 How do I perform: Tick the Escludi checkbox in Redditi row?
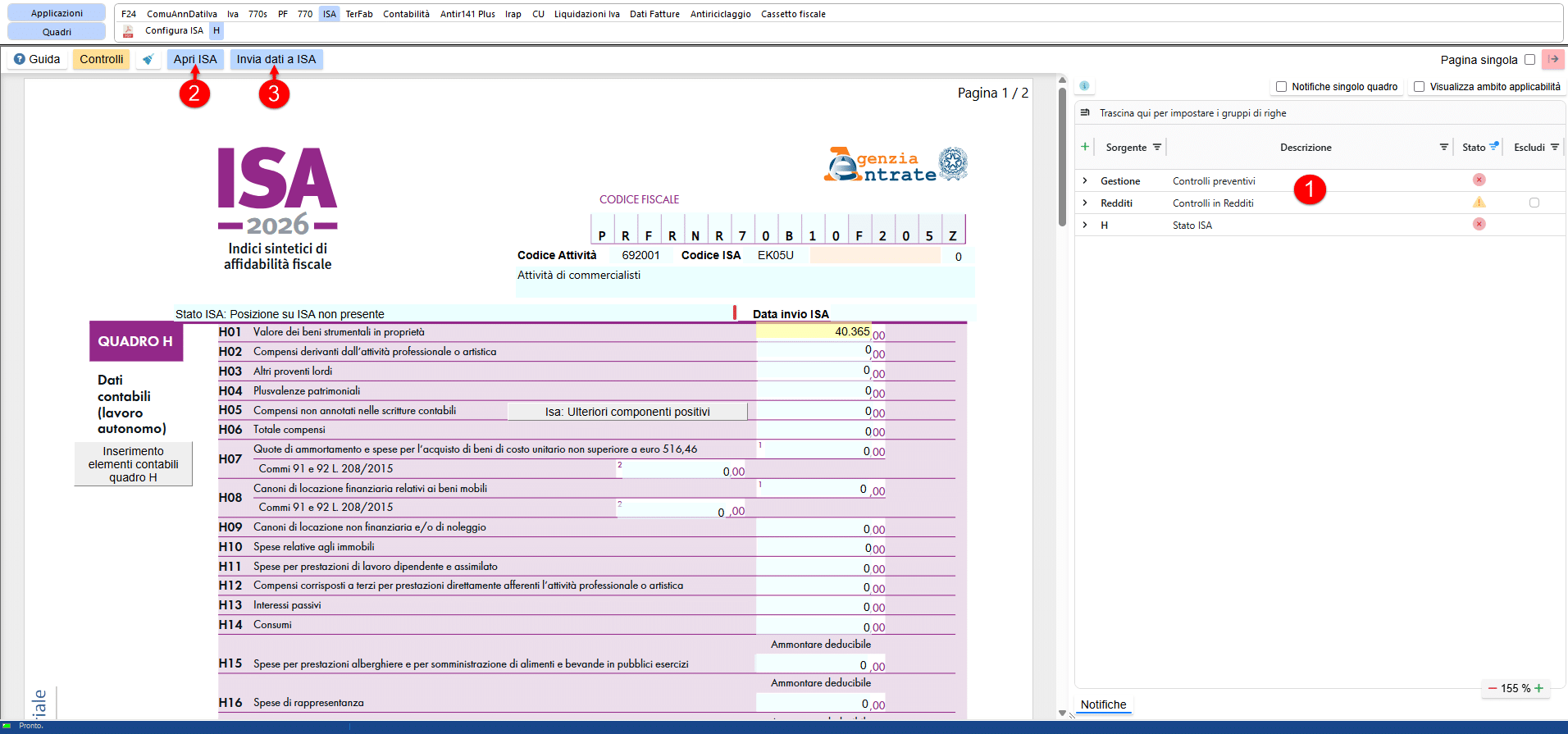[x=1534, y=203]
